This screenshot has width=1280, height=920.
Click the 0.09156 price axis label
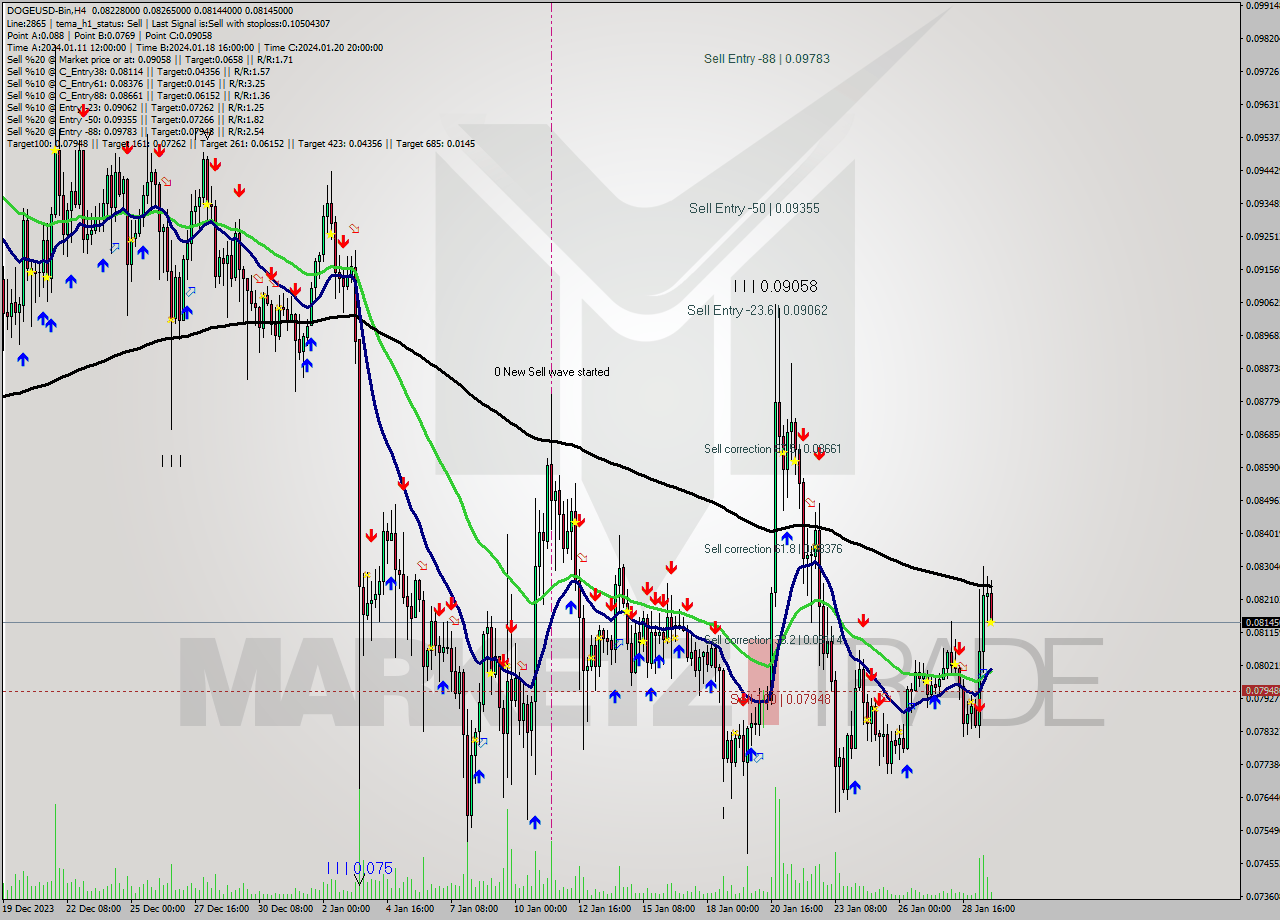[x=1262, y=269]
